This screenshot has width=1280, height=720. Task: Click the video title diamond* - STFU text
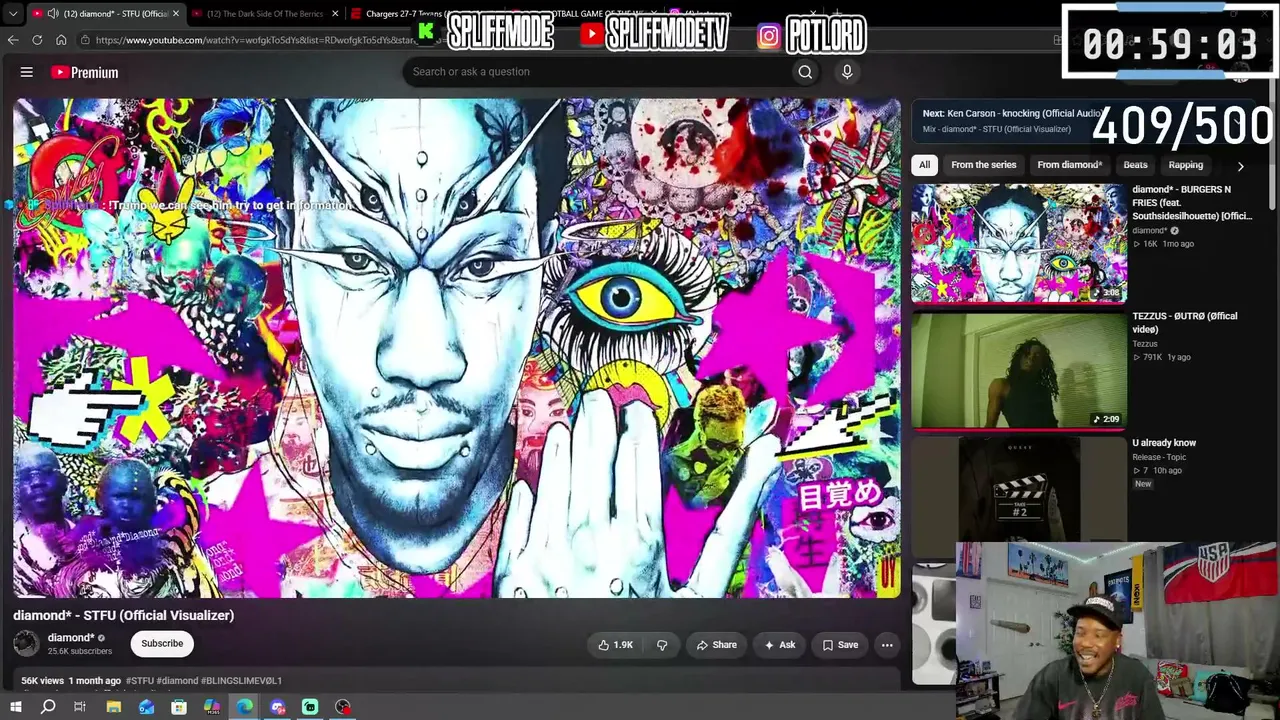click(123, 616)
